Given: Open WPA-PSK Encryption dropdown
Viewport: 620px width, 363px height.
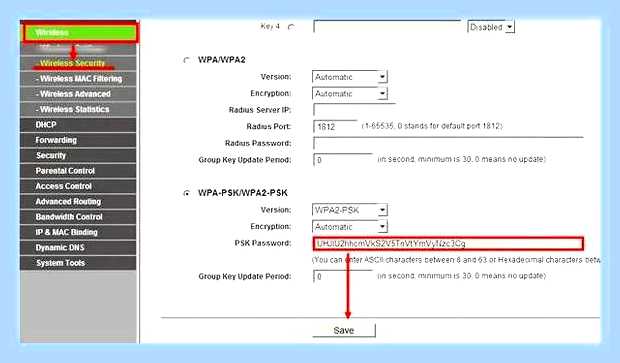Looking at the screenshot, I should 350,227.
